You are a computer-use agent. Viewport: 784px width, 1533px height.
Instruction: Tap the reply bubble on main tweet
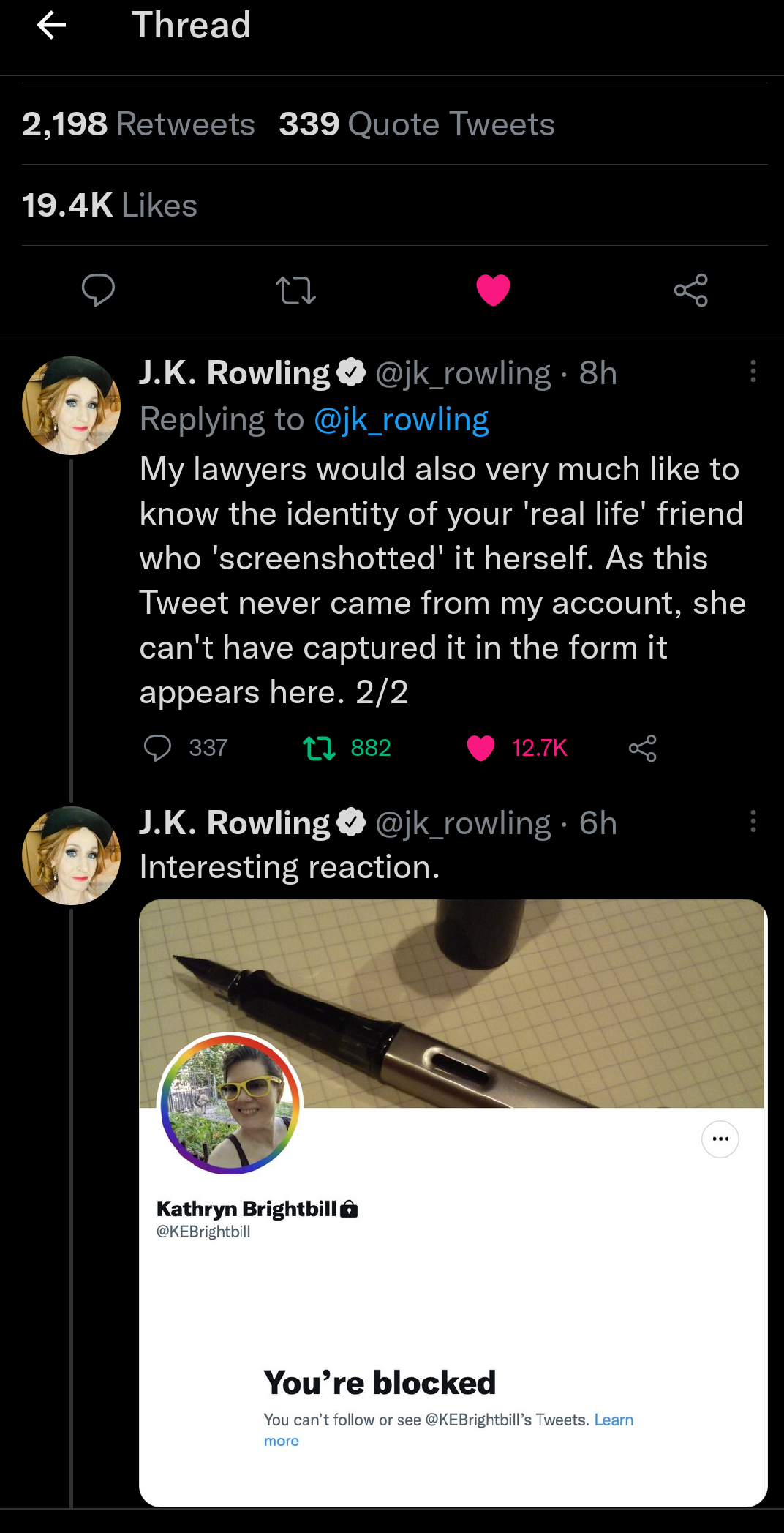click(x=98, y=290)
